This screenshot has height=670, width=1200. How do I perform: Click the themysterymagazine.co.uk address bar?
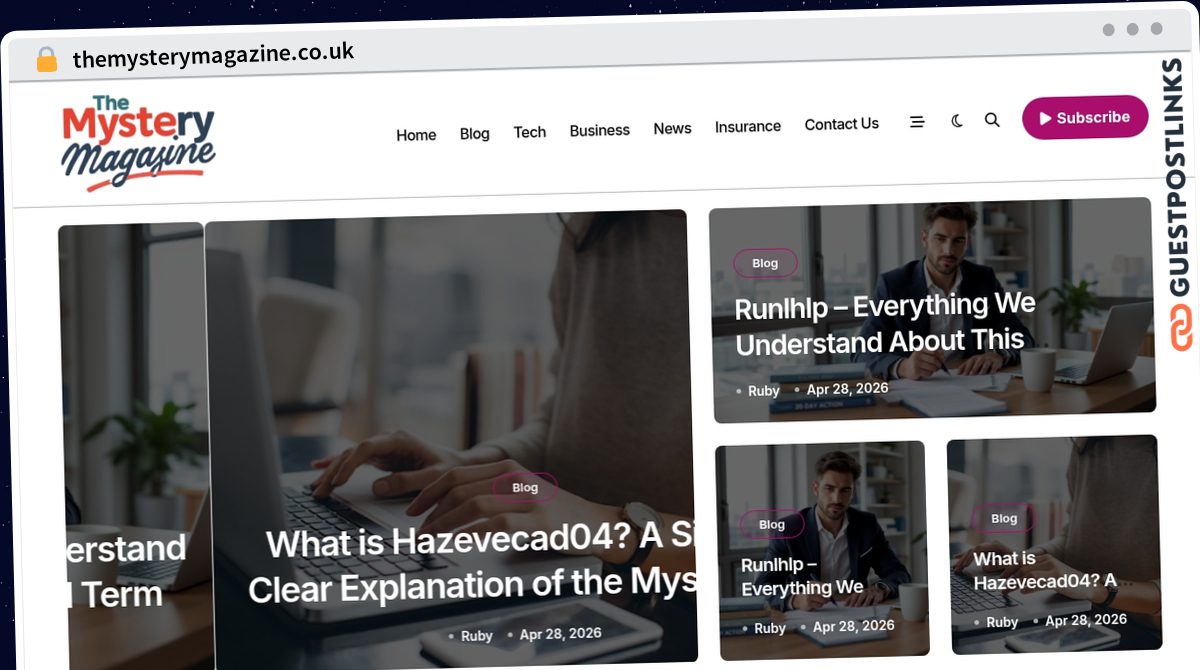point(213,55)
